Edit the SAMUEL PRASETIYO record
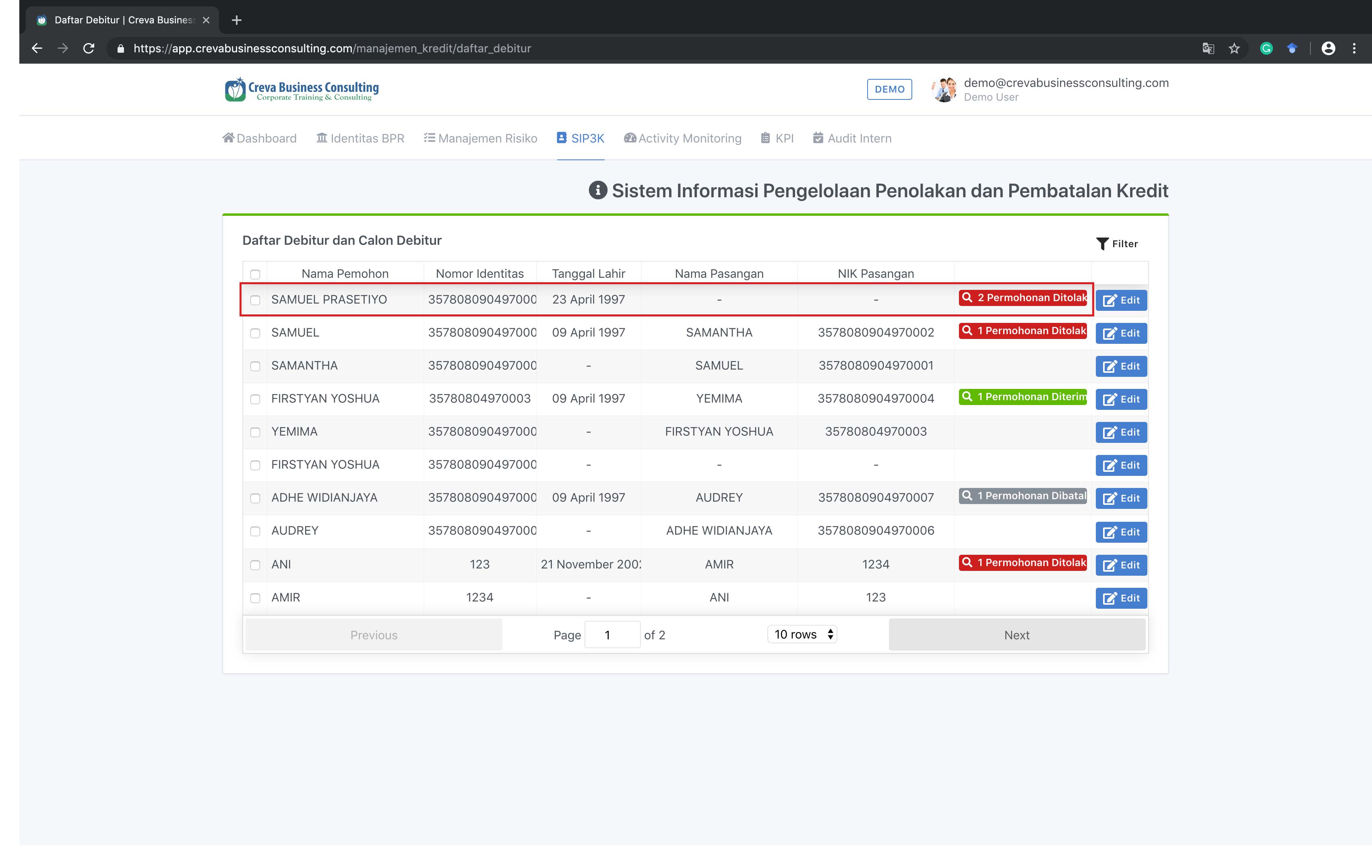The image size is (1372, 868). coord(1121,300)
